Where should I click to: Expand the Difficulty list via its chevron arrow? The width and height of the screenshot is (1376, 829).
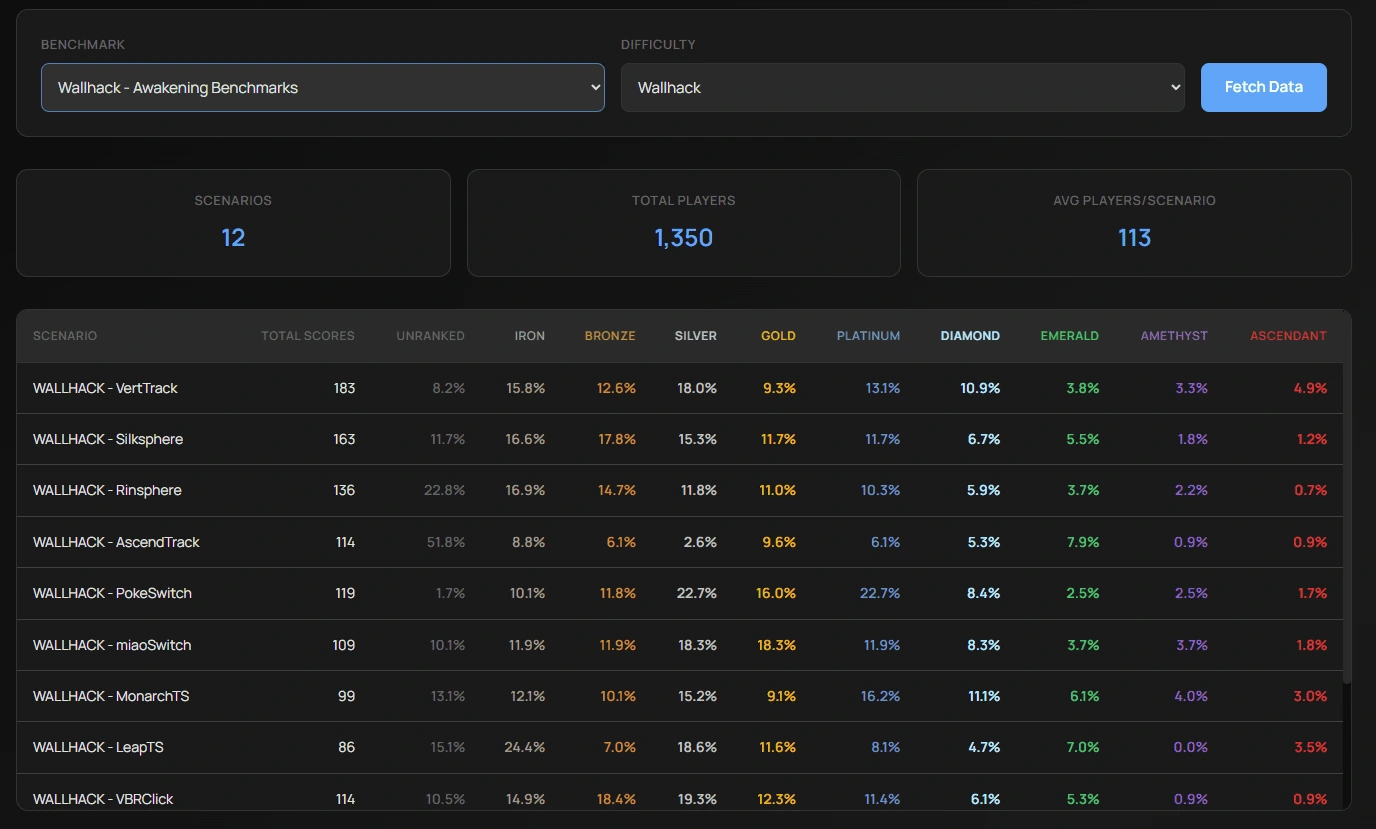coord(1176,87)
